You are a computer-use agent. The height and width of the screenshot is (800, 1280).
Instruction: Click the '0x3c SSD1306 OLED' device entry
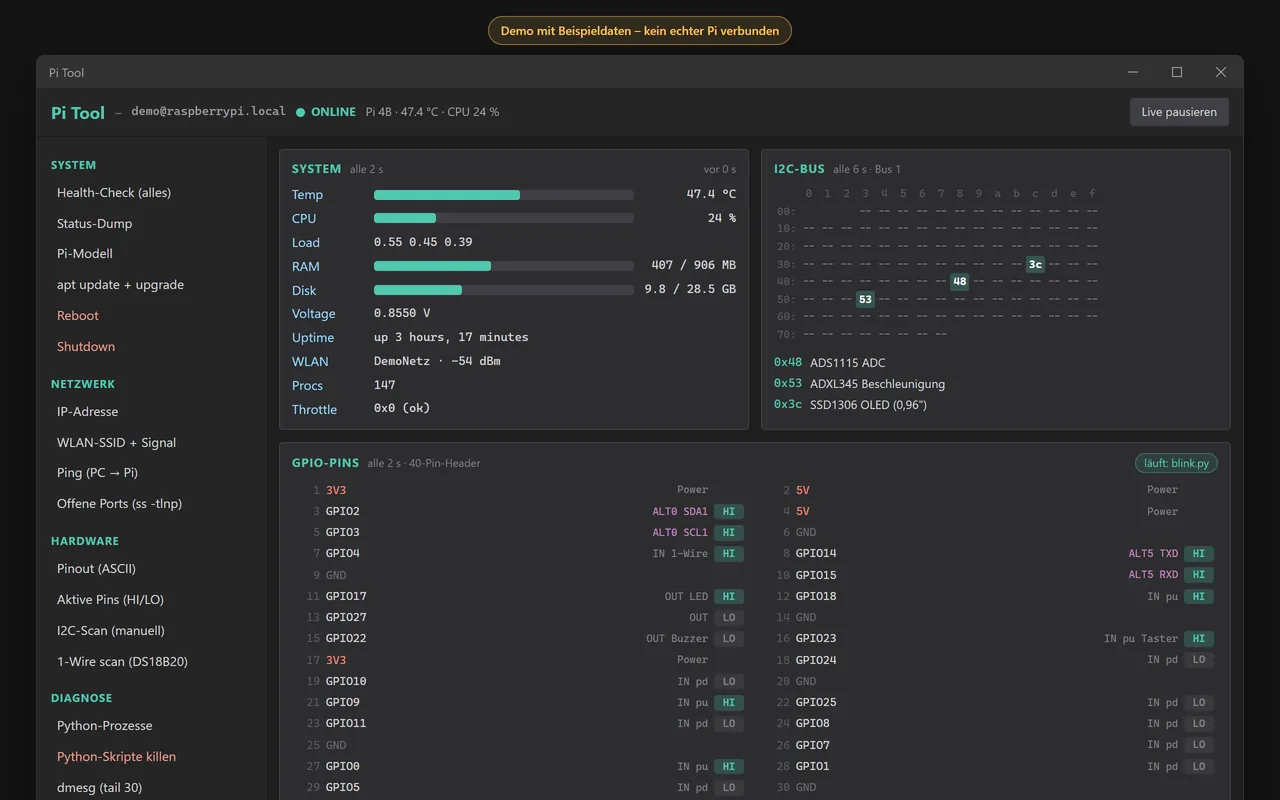click(x=851, y=405)
